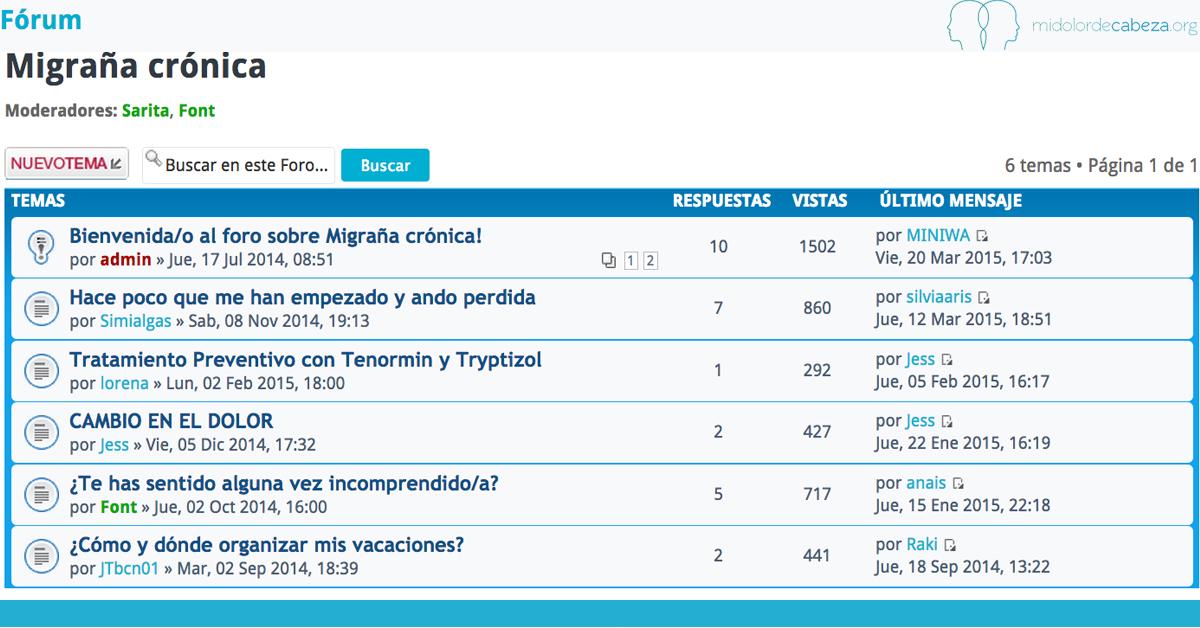Open author JTbcn01's profile
1200x628 pixels.
click(x=130, y=569)
